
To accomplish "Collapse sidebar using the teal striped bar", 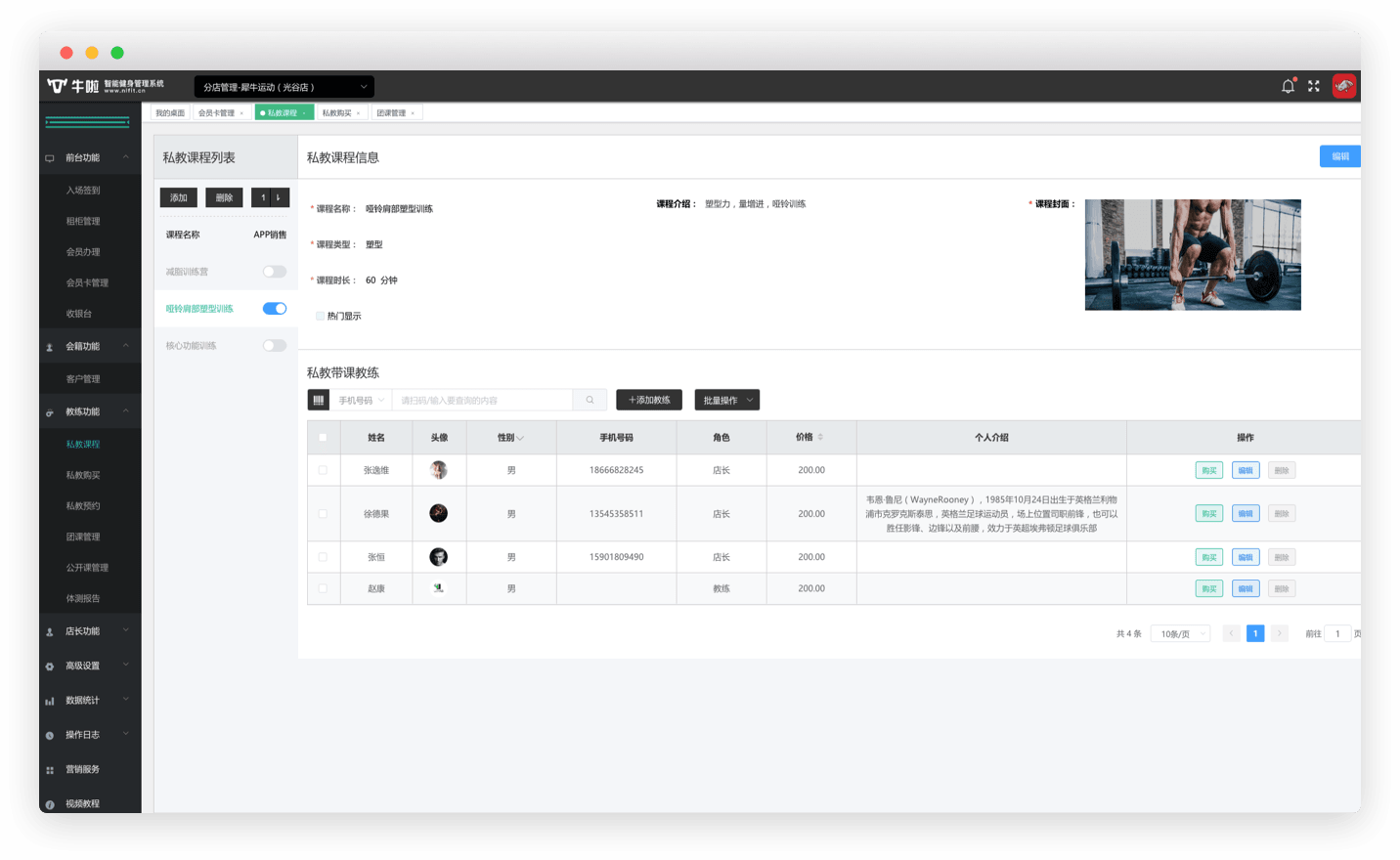I will coord(87,122).
